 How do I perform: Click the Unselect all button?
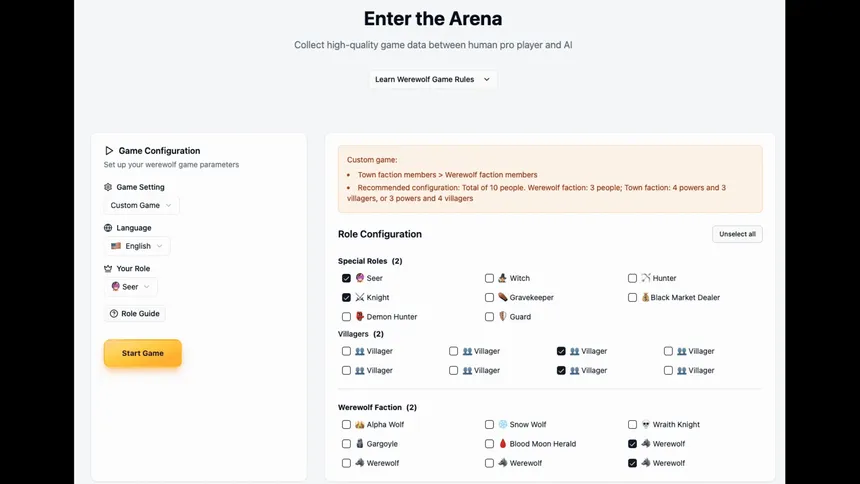(x=737, y=234)
